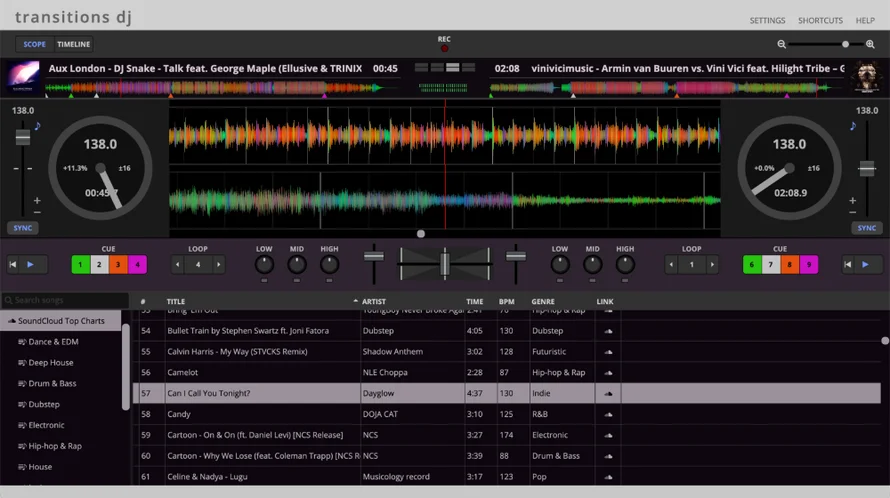Sort list by TIME column

(x=475, y=302)
